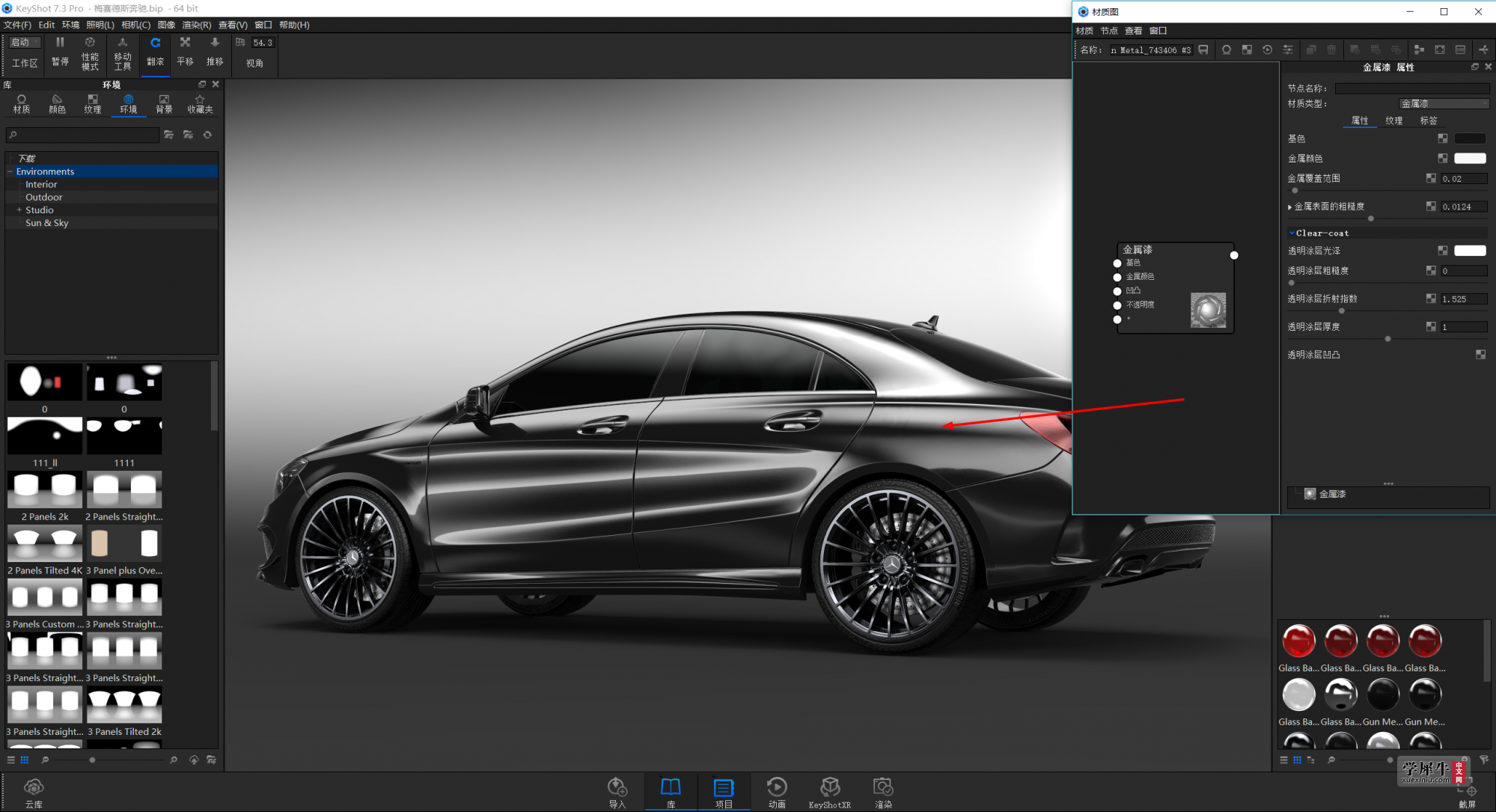
Task: Click the import folder icon in library
Action: [x=189, y=135]
